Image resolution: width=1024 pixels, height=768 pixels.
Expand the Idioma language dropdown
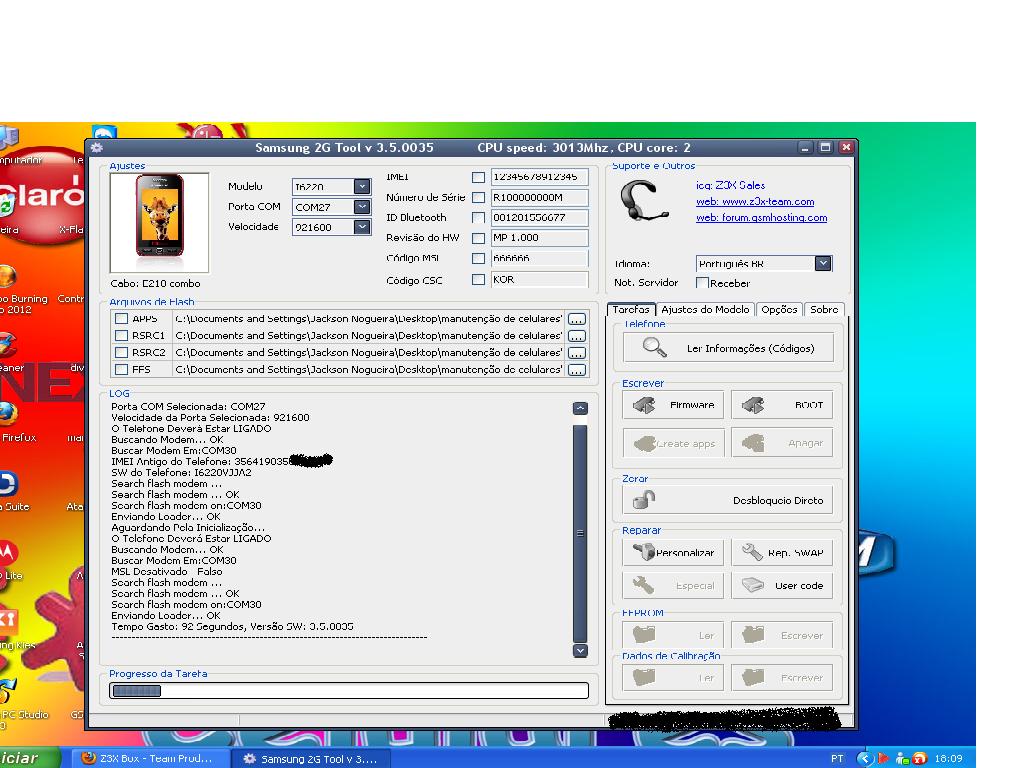coord(823,263)
